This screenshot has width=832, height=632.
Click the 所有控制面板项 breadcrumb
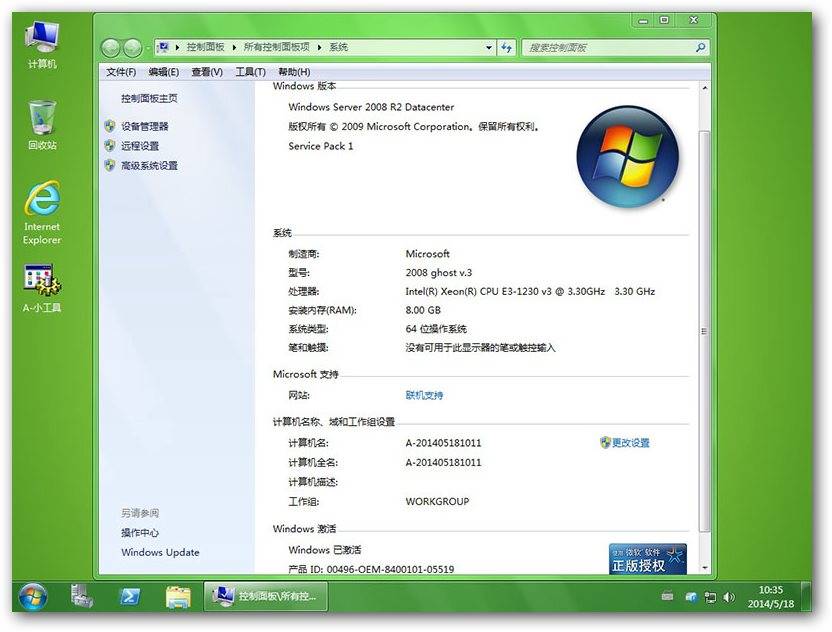click(276, 47)
